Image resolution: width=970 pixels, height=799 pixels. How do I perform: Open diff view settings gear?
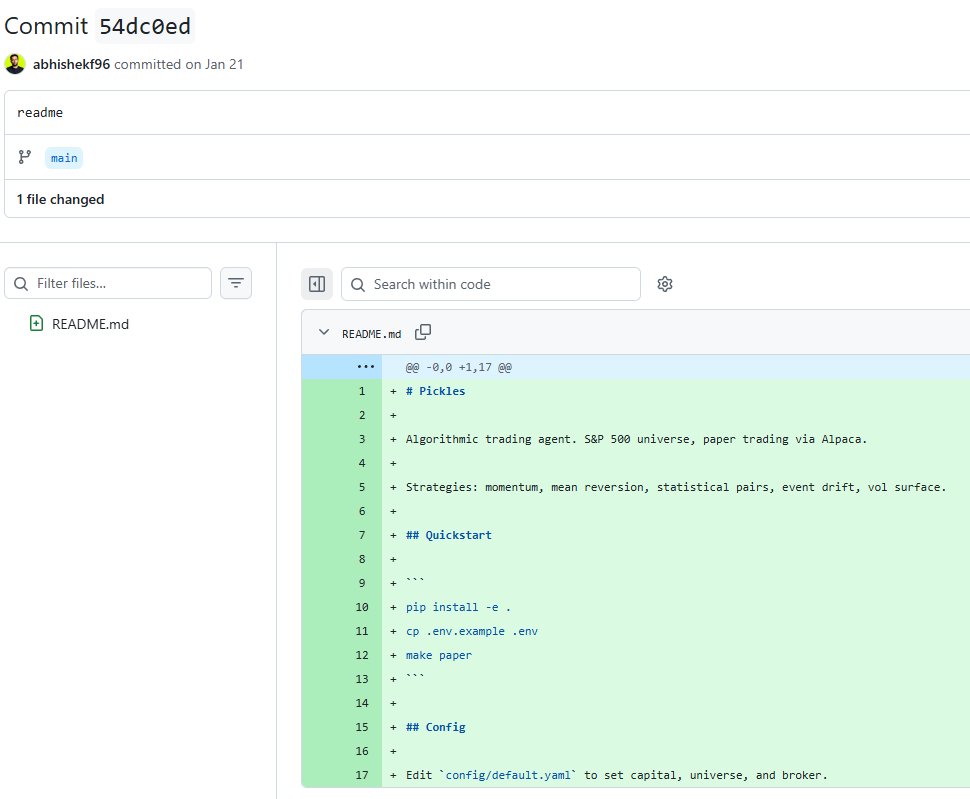tap(665, 284)
